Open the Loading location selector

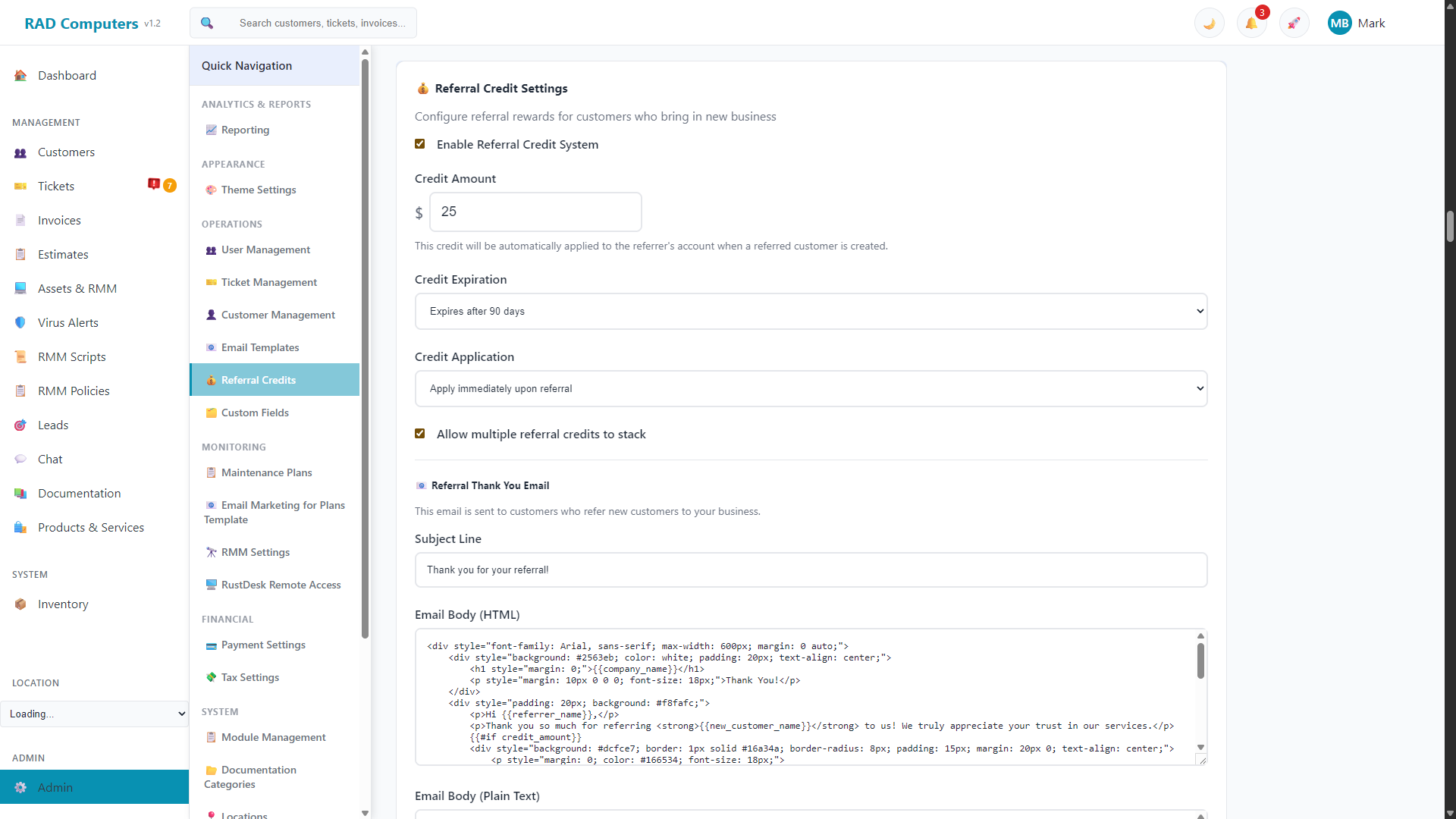94,714
